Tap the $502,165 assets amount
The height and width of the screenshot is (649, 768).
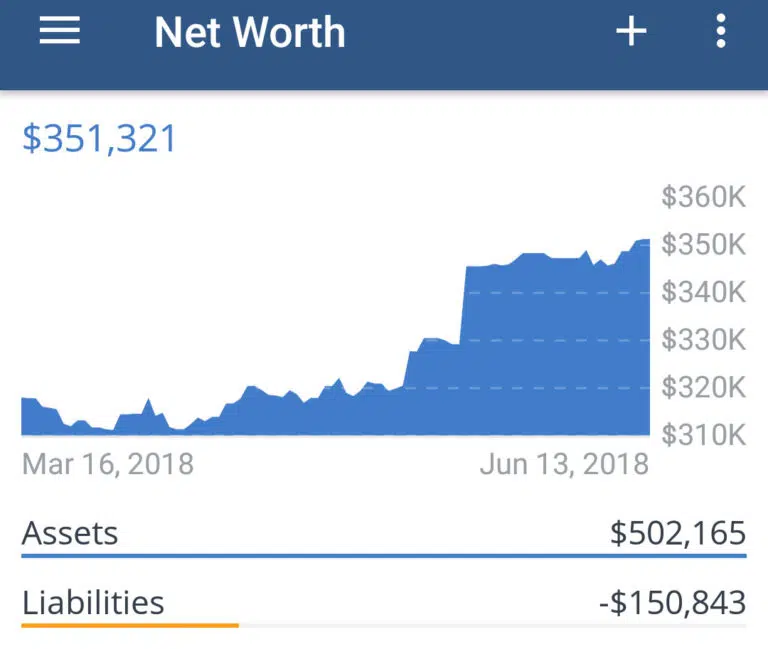(x=678, y=533)
